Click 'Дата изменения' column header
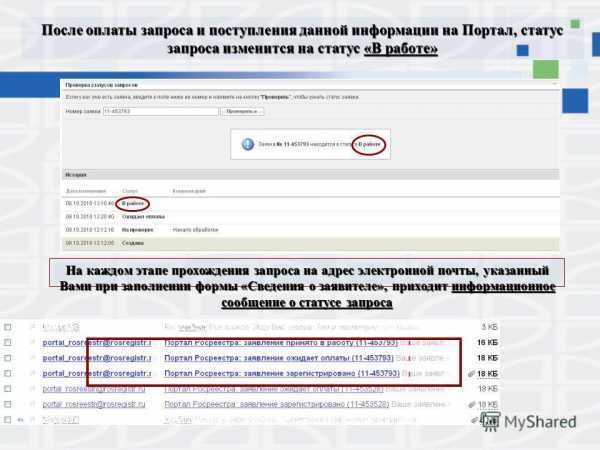The width and height of the screenshot is (600, 450). pyautogui.click(x=86, y=191)
